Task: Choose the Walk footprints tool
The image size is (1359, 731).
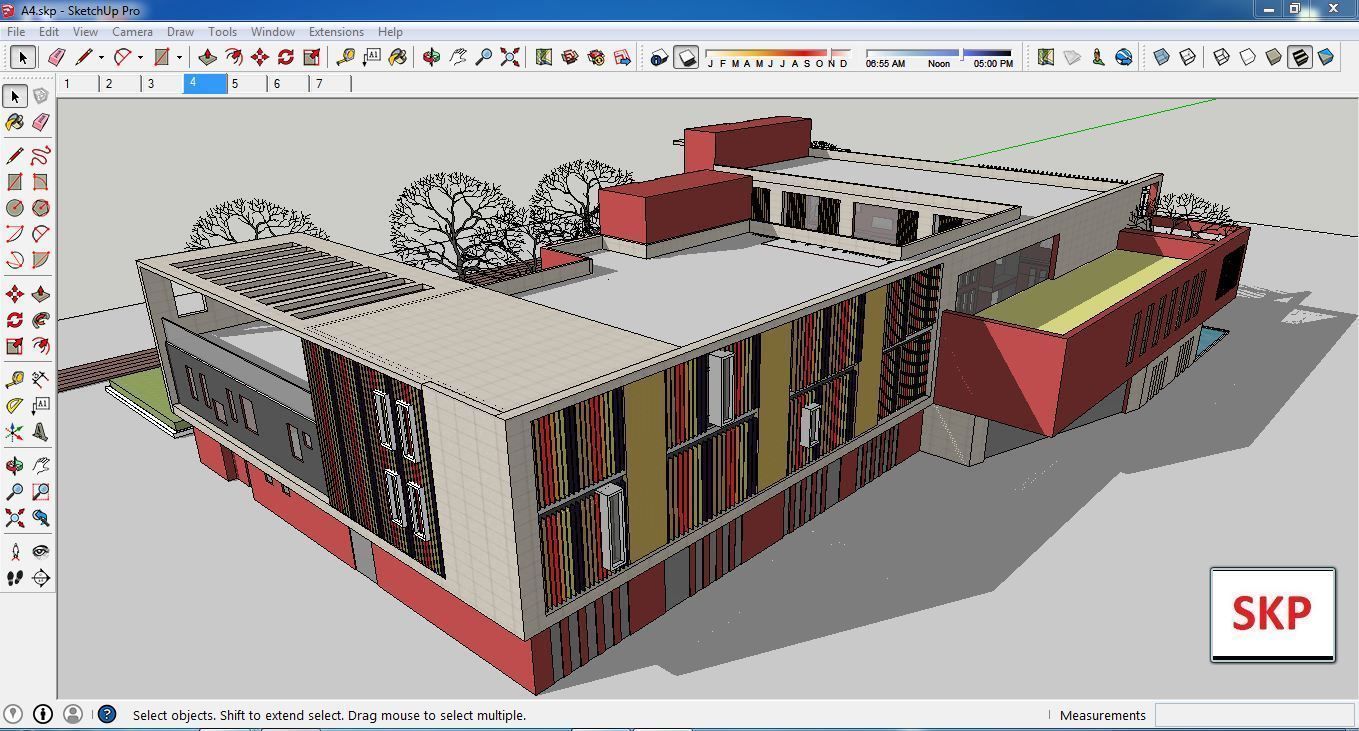Action: click(x=15, y=578)
